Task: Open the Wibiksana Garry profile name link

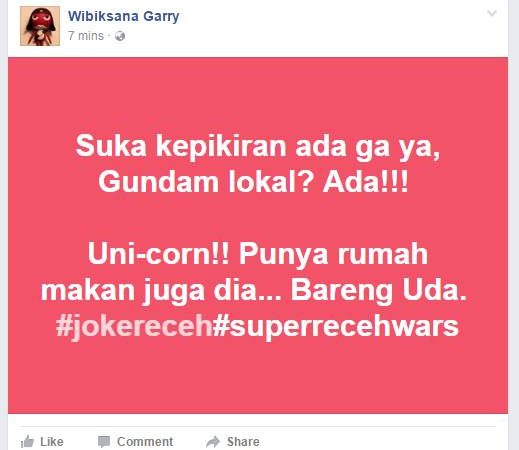Action: (124, 16)
